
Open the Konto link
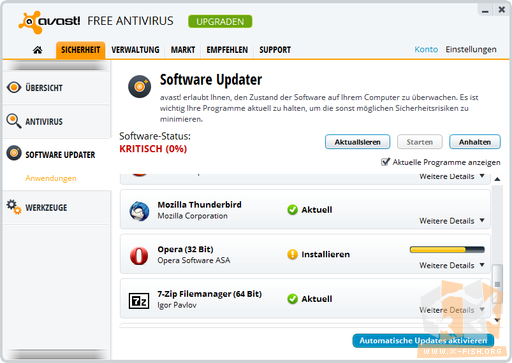tap(426, 49)
